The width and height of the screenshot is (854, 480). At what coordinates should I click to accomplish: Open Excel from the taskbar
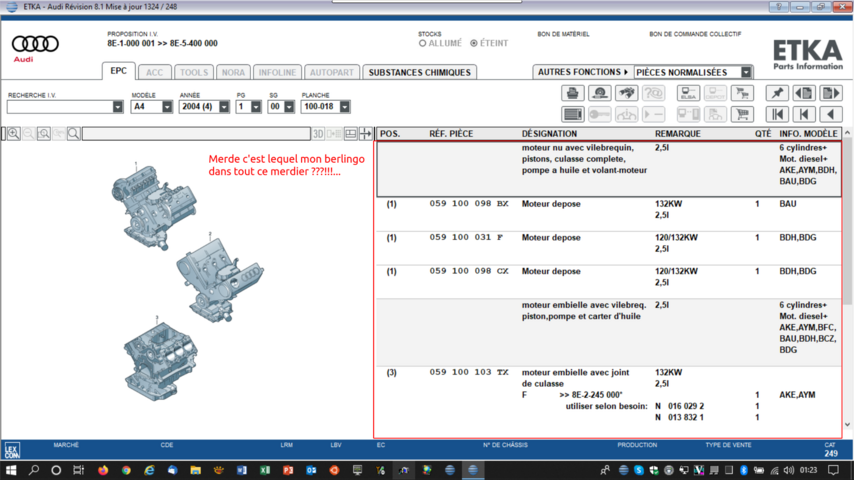tap(265, 470)
